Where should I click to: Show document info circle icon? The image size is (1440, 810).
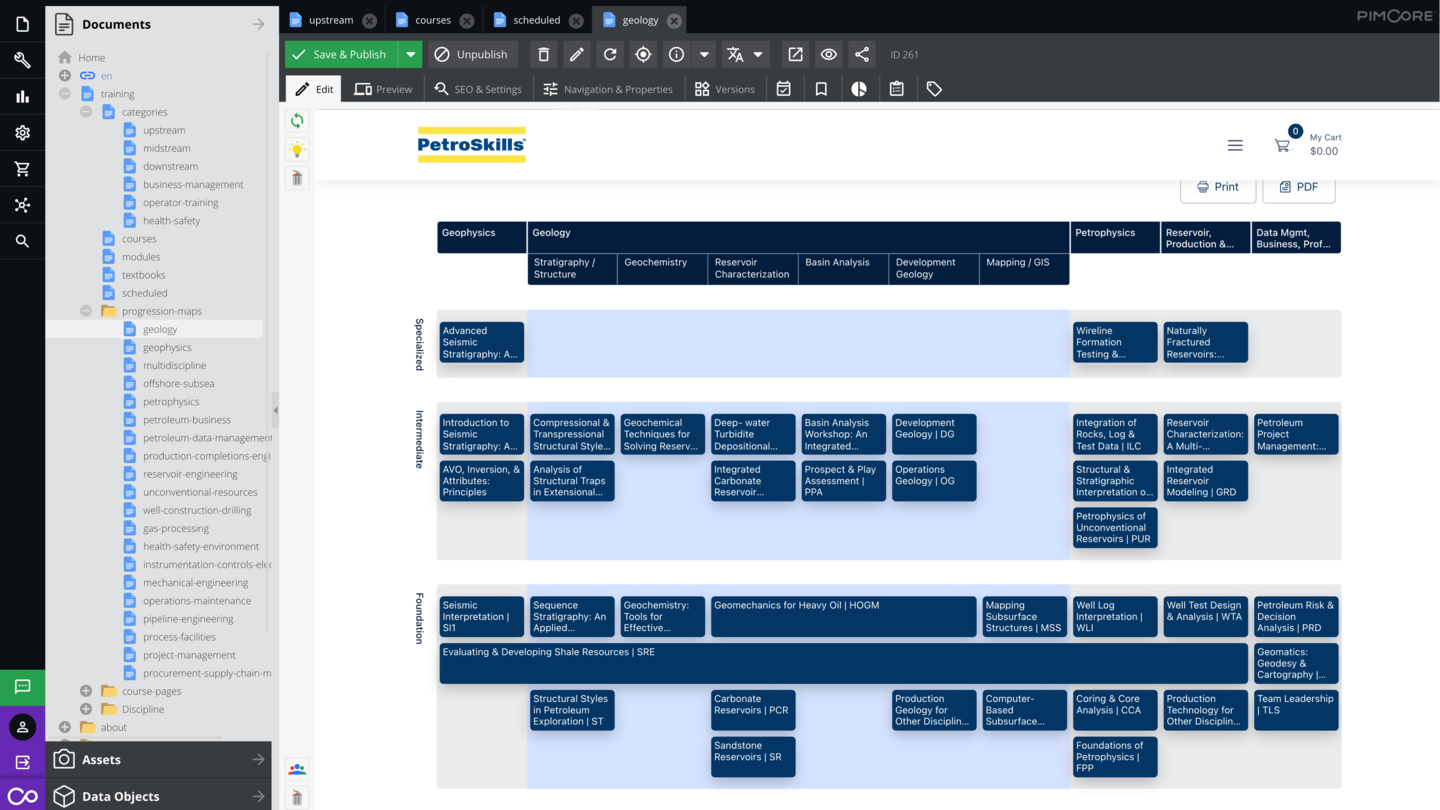click(x=676, y=54)
